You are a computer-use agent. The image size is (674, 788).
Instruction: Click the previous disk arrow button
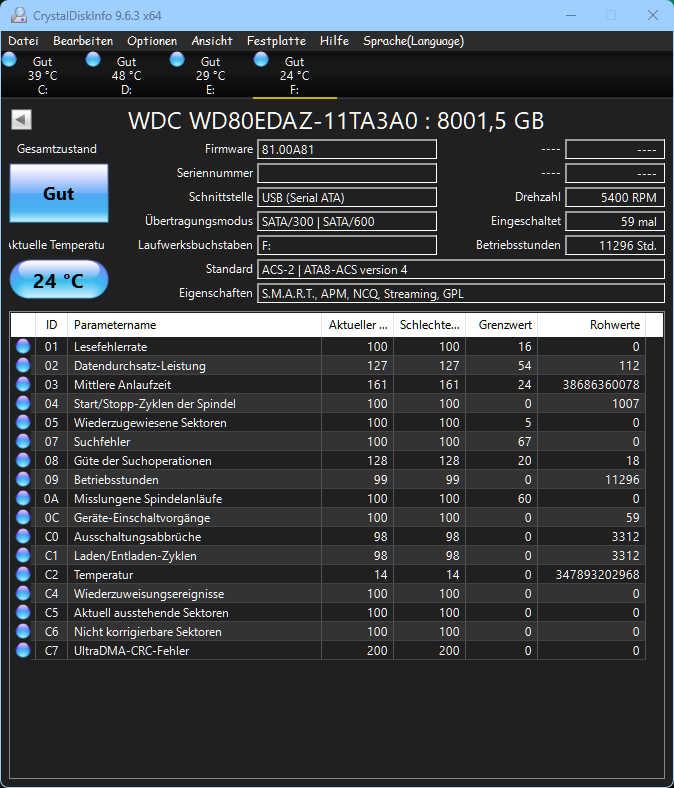pos(21,120)
